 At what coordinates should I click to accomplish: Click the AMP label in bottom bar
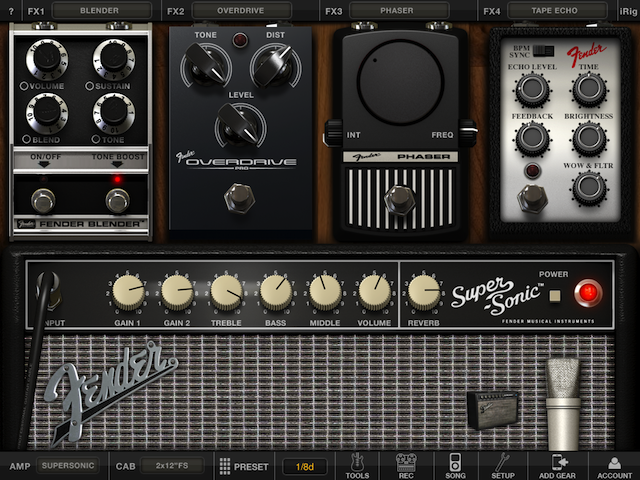click(20, 466)
